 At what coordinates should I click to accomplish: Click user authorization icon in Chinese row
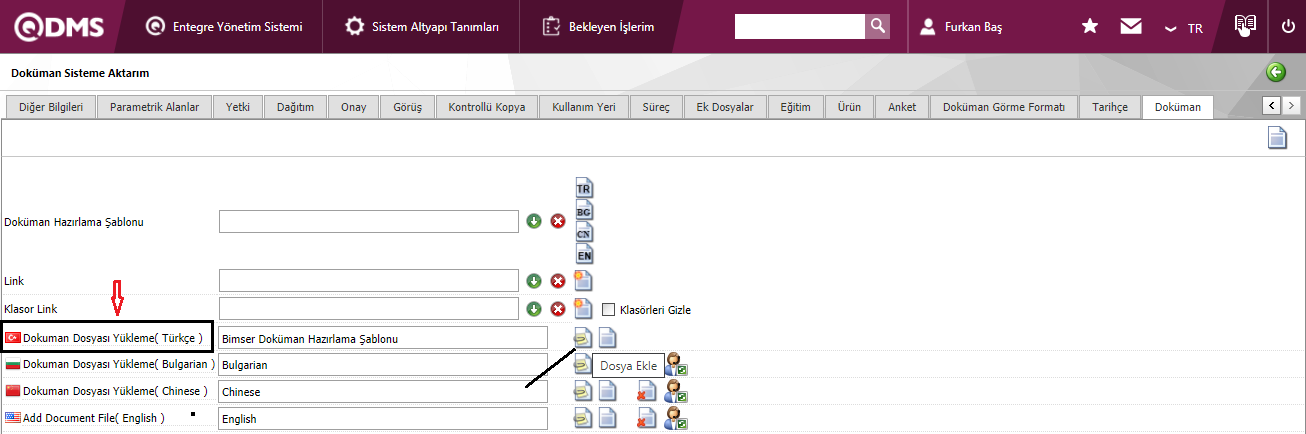pos(677,391)
